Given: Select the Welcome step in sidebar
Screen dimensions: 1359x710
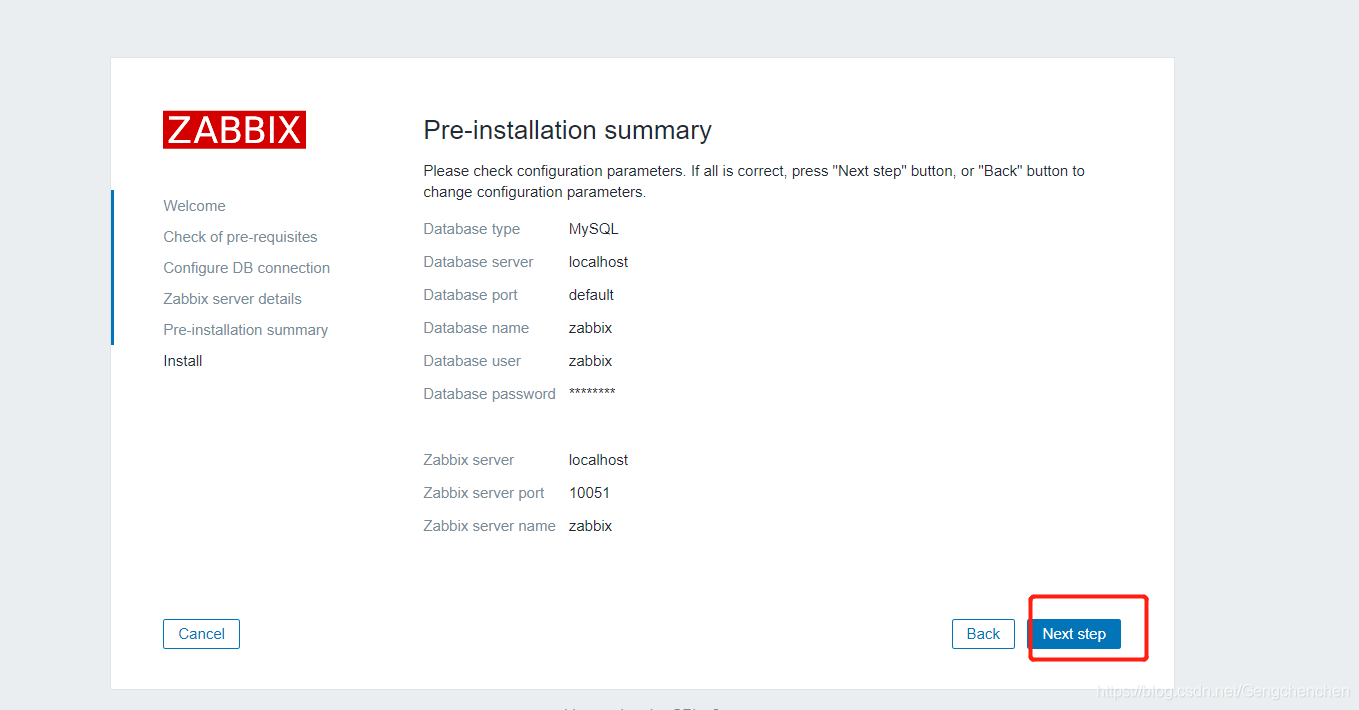Looking at the screenshot, I should coord(194,206).
